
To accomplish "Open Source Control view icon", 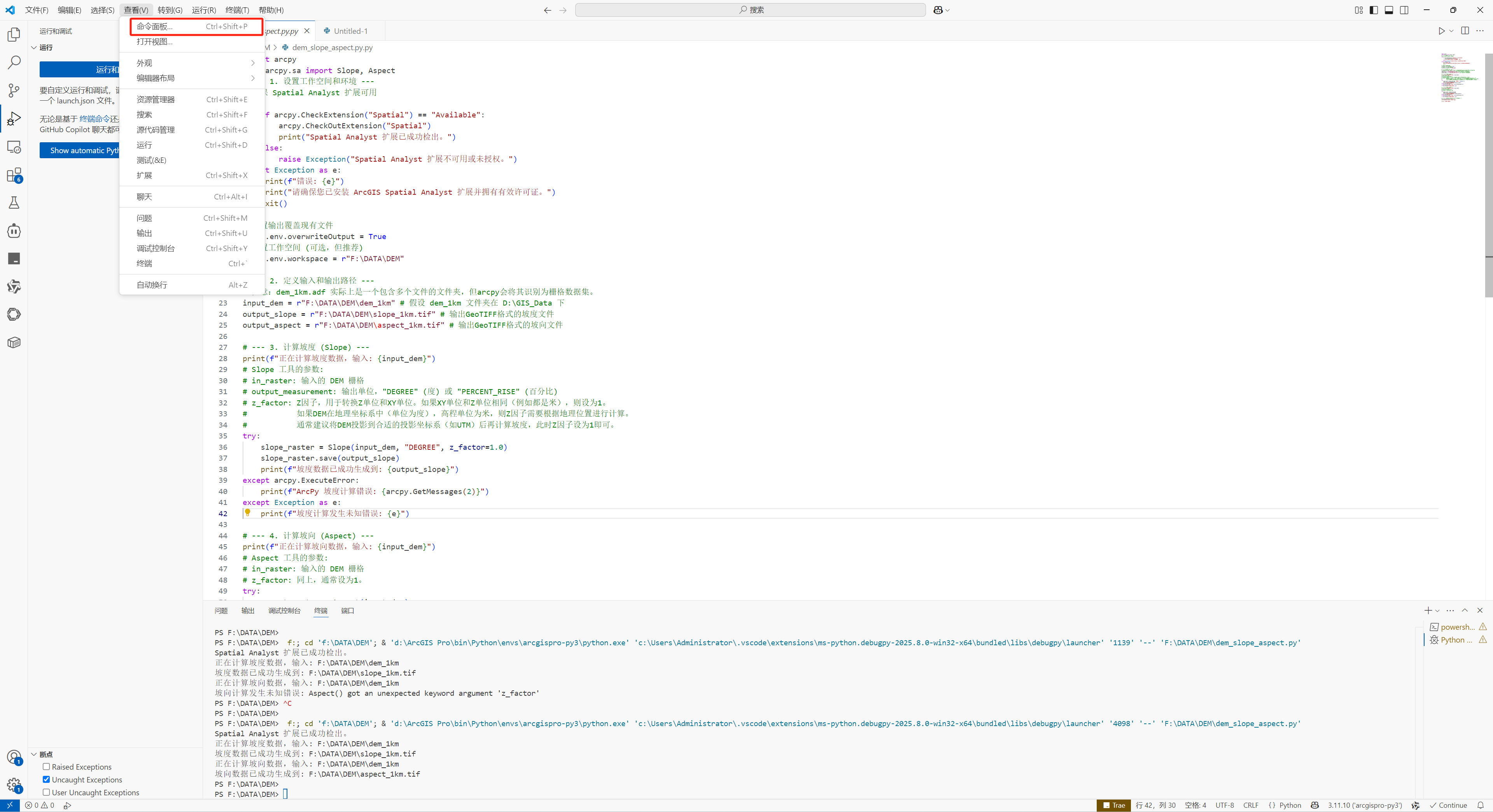I will (14, 90).
